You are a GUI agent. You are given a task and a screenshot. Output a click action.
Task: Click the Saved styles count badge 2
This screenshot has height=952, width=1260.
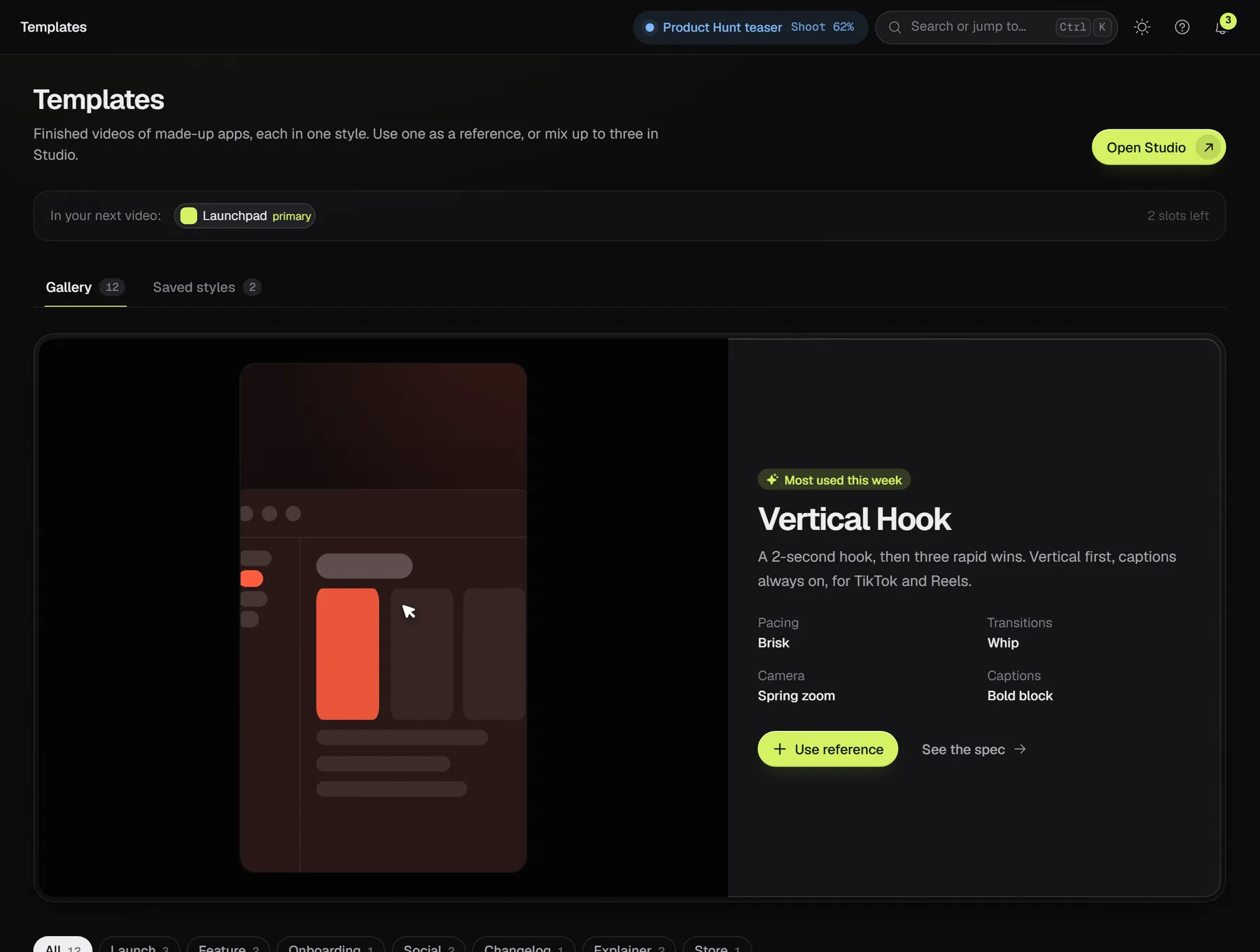(x=252, y=287)
